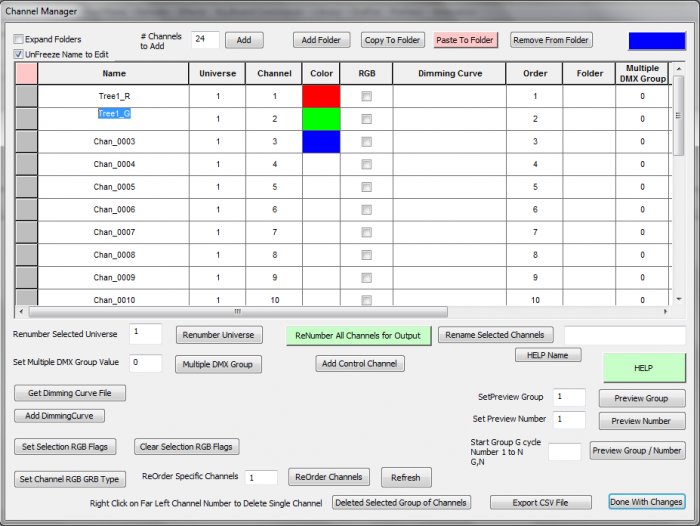
Task: Click the vertical scrollbar down arrow of grid
Action: [679, 298]
